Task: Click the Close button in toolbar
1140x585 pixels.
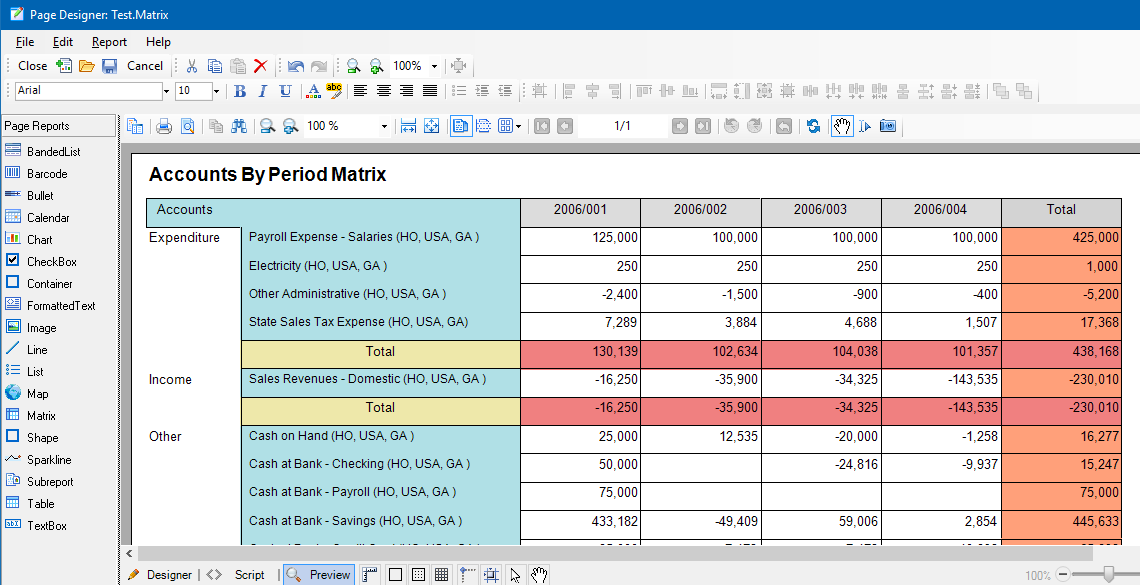Action: 32,66
